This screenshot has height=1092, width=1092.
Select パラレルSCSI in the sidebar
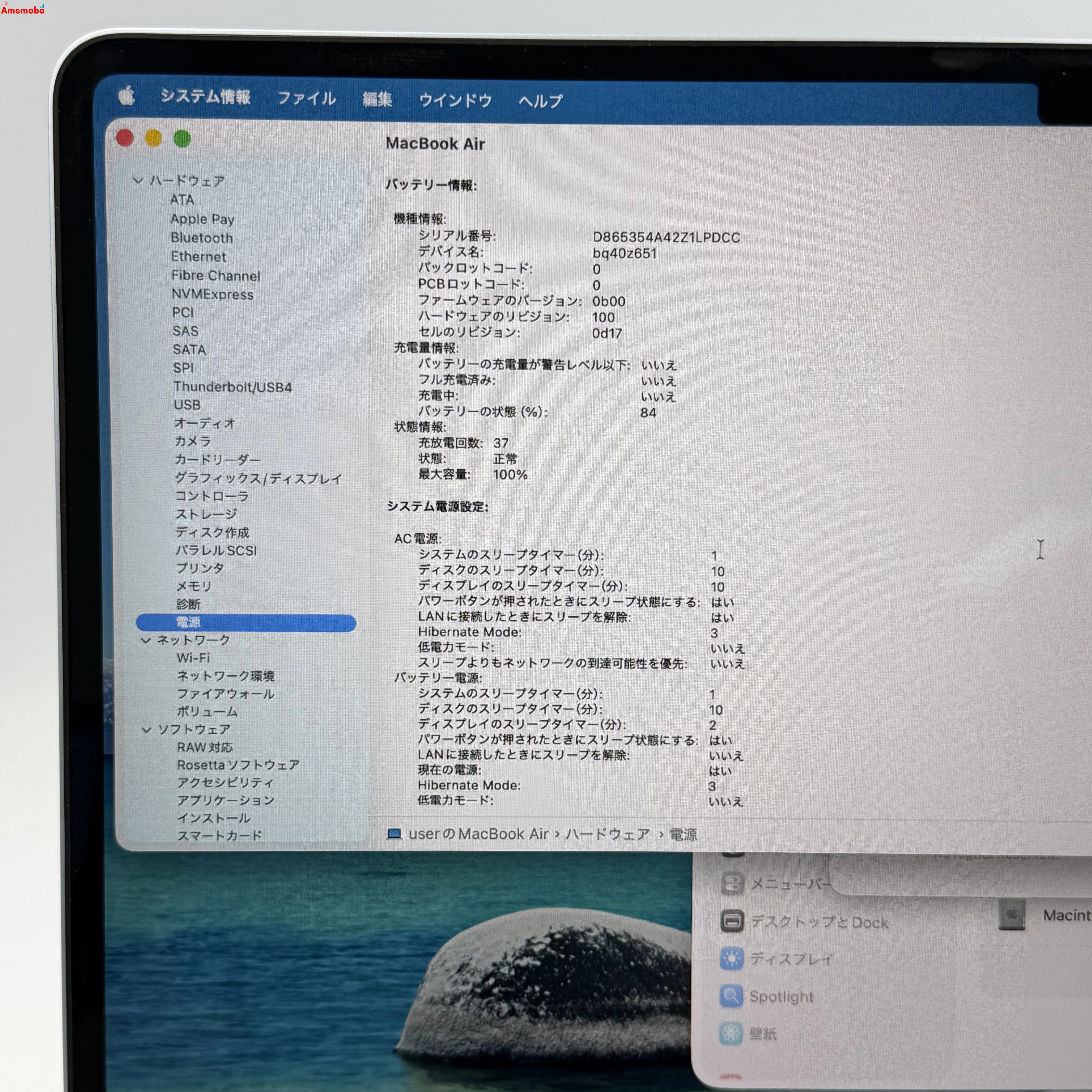click(x=216, y=550)
